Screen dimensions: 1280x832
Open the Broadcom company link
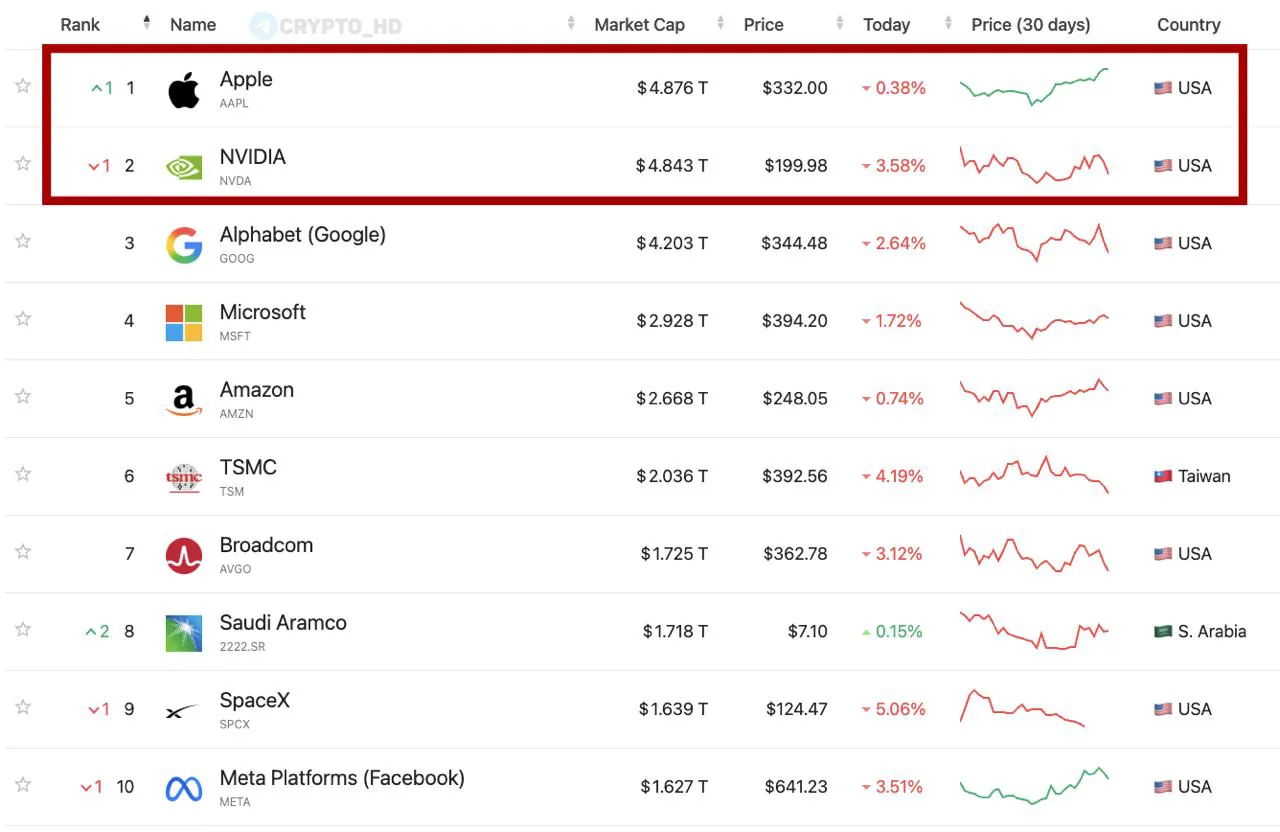266,545
